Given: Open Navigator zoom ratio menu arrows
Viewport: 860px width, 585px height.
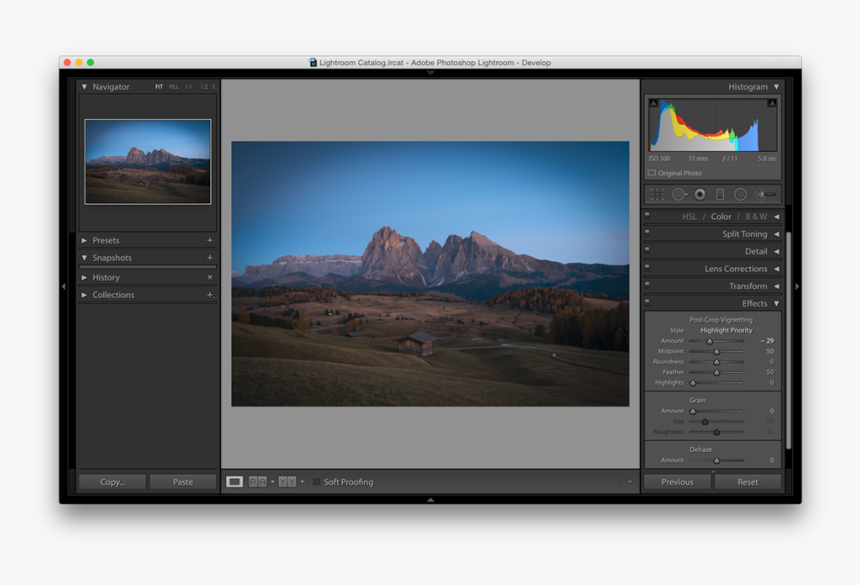Looking at the screenshot, I should click(214, 87).
